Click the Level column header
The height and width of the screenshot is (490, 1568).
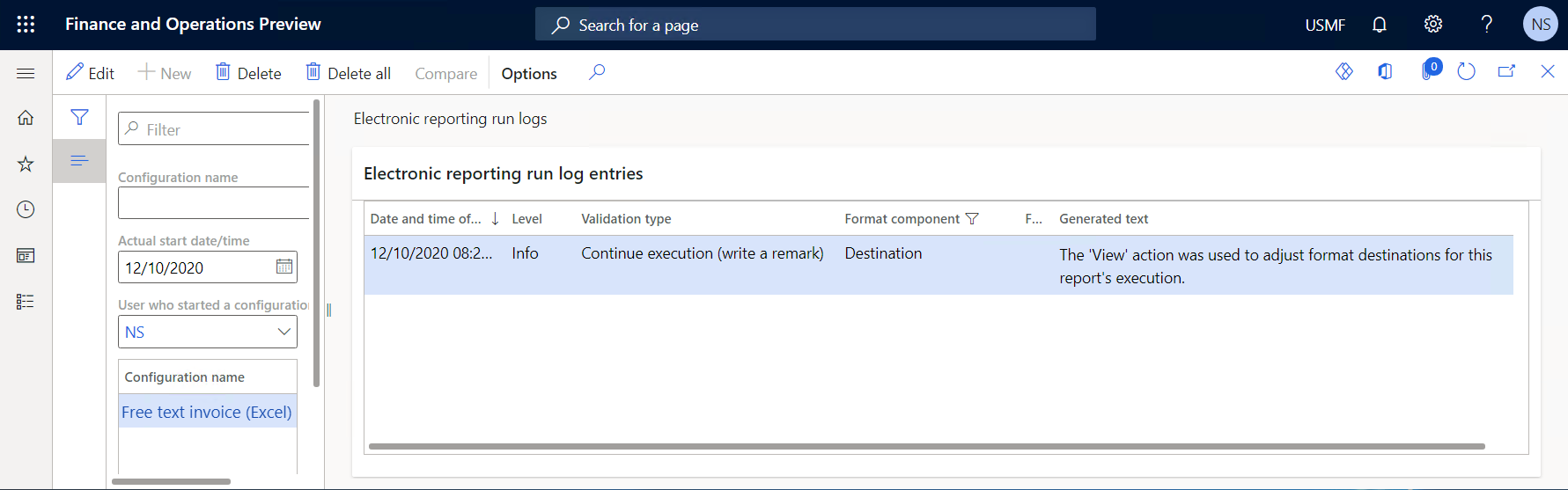pyautogui.click(x=527, y=219)
